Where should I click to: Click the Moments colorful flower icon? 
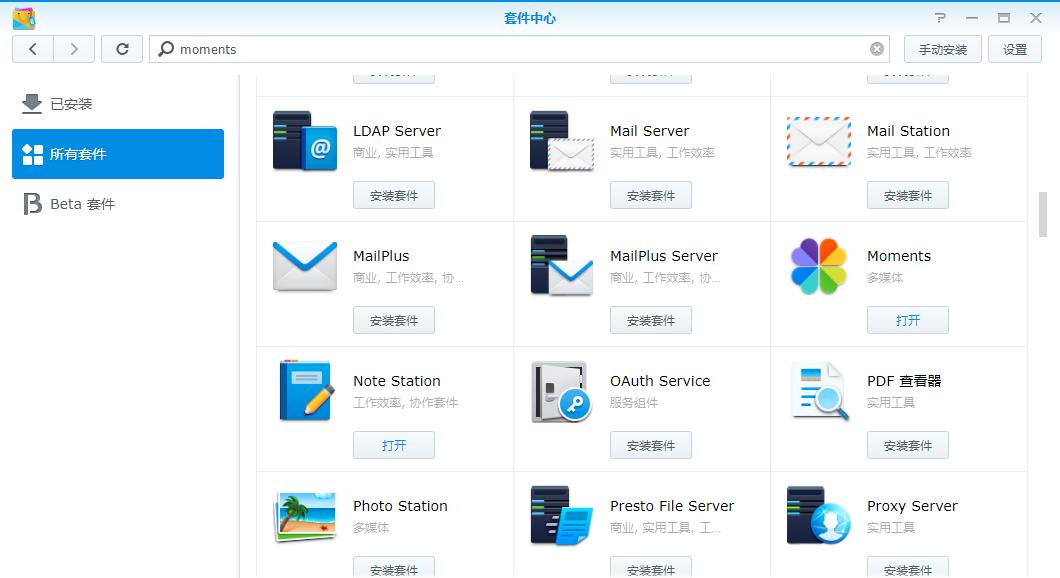(x=819, y=266)
